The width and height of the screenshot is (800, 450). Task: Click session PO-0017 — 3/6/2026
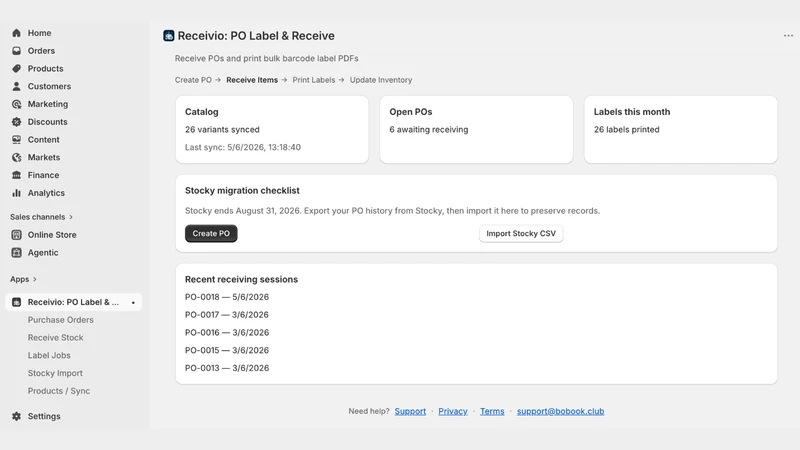coord(227,315)
